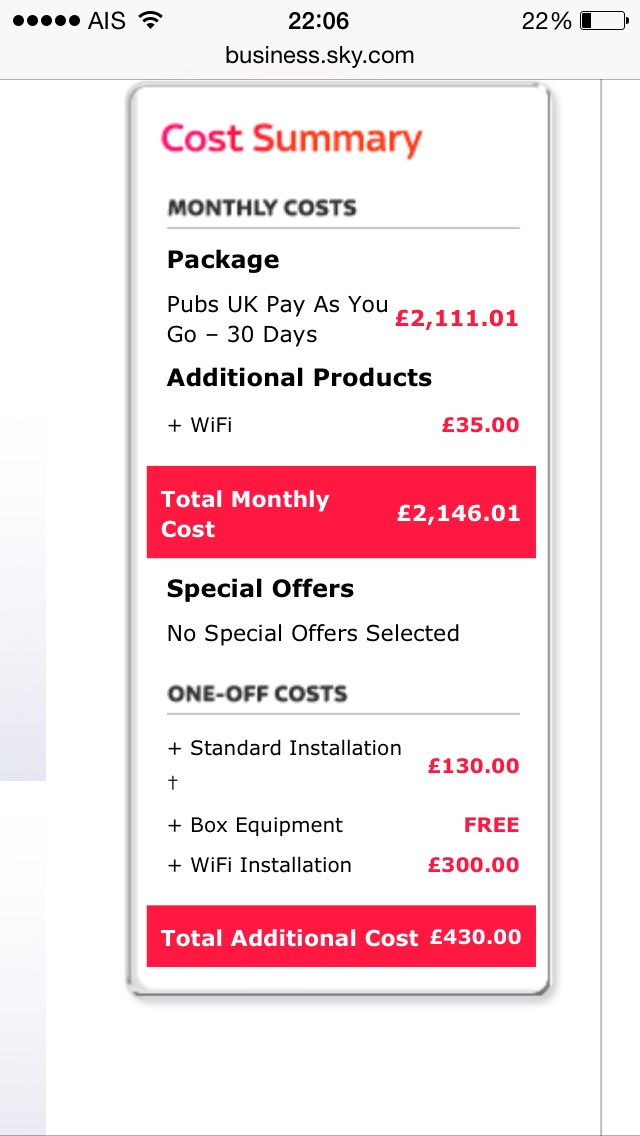640x1136 pixels.
Task: Select the Total Monthly Cost banner
Action: coord(341,512)
